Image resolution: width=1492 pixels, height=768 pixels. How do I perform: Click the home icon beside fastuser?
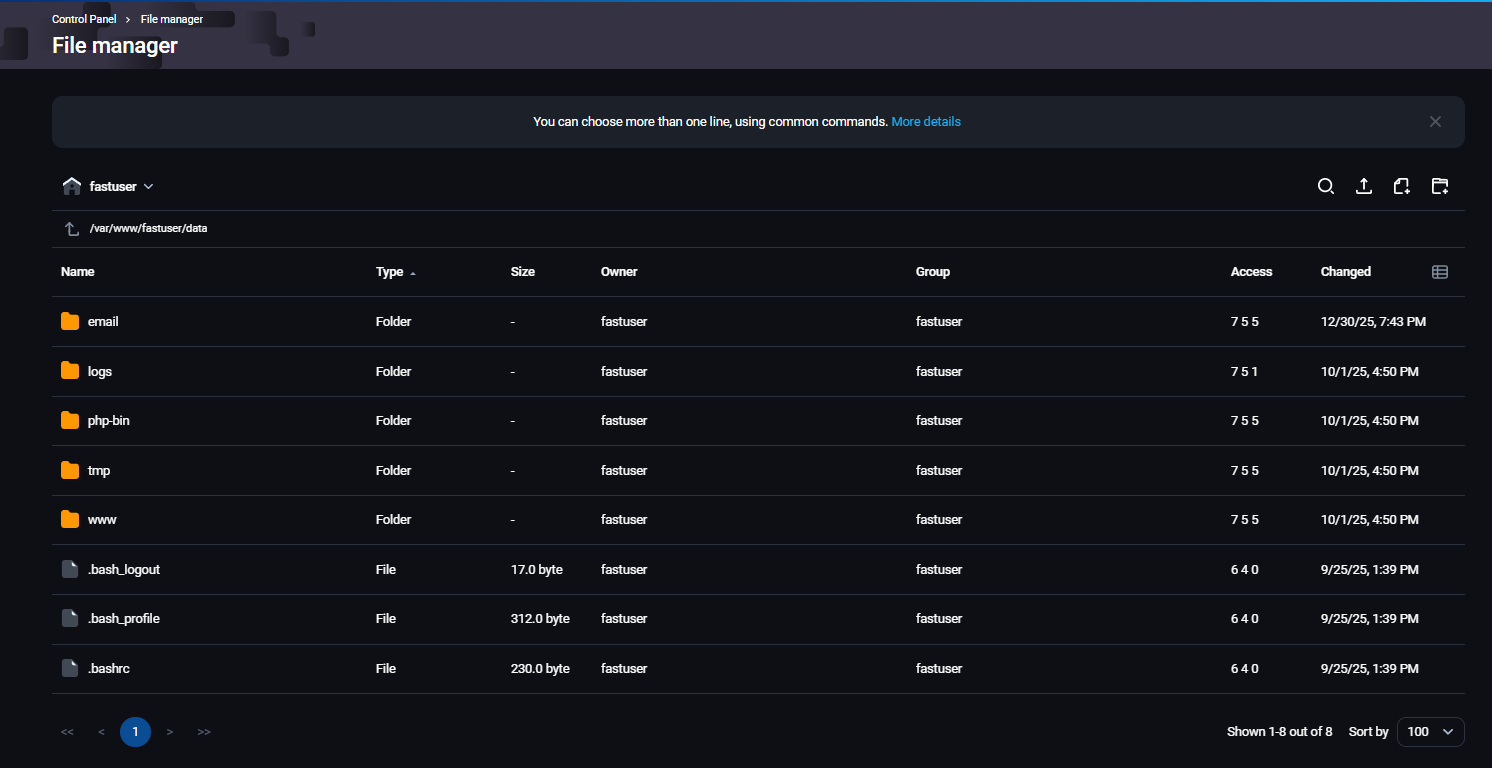(x=72, y=186)
